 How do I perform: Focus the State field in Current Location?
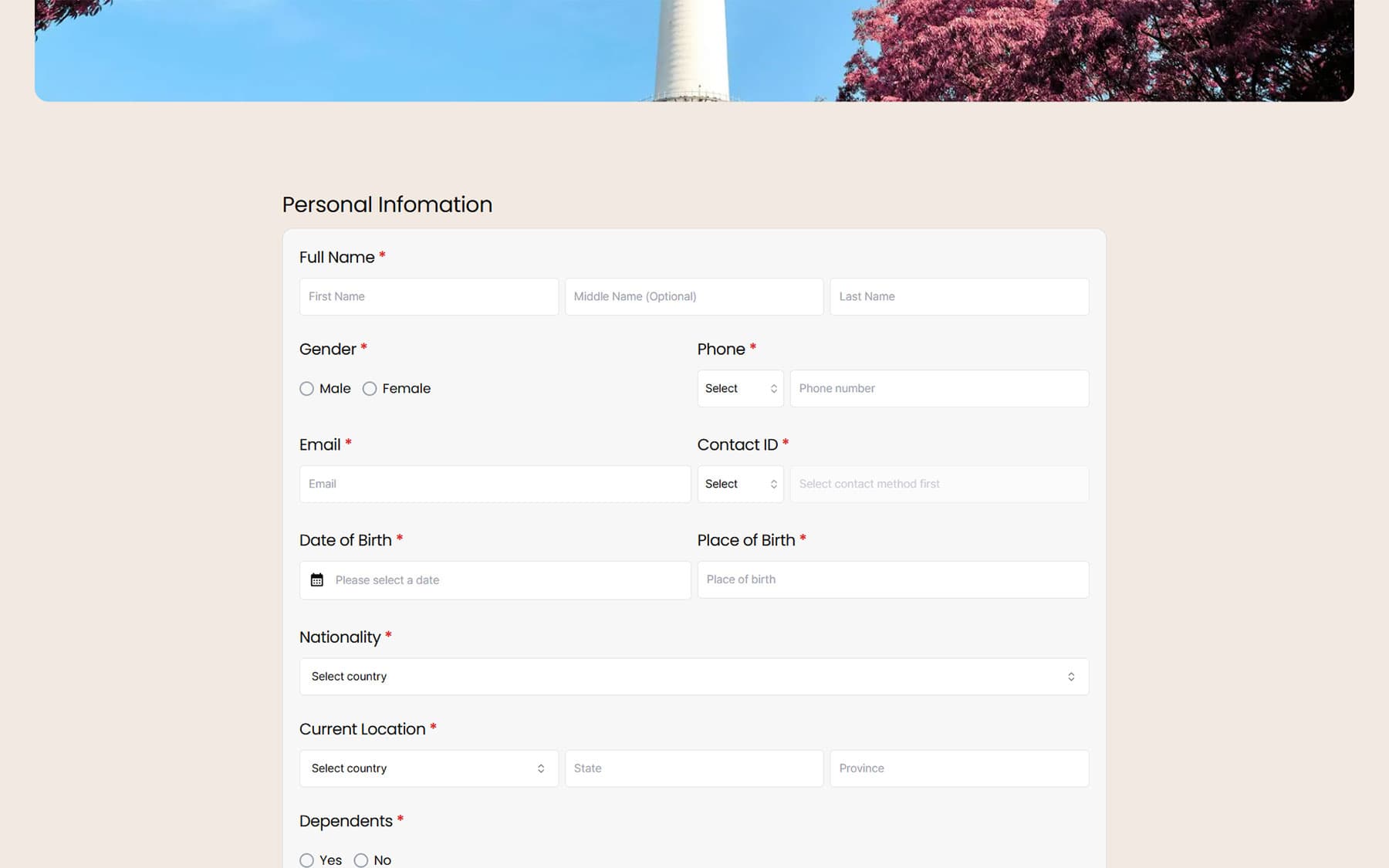point(694,768)
